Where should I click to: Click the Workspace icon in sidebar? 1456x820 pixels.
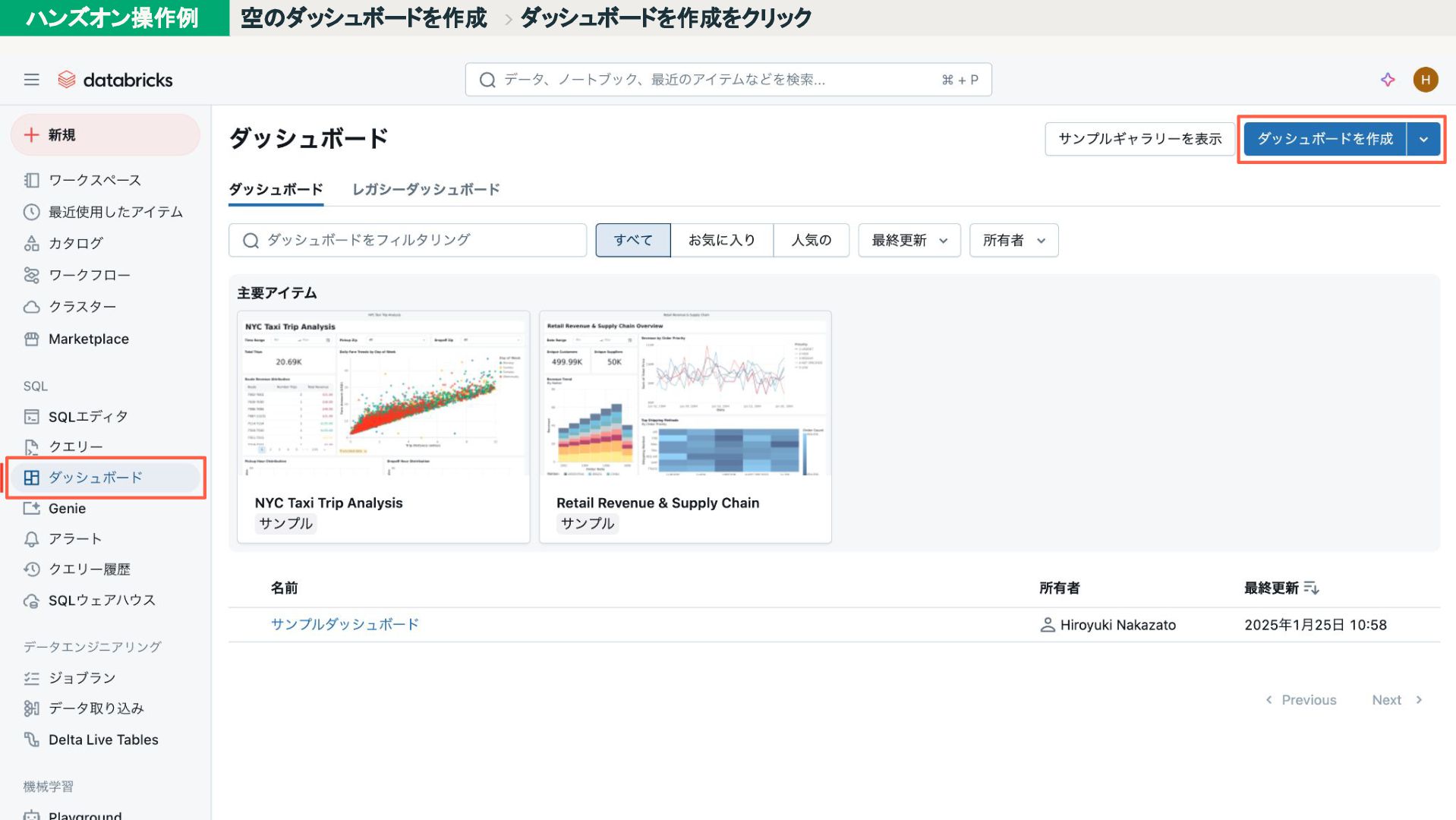31,180
